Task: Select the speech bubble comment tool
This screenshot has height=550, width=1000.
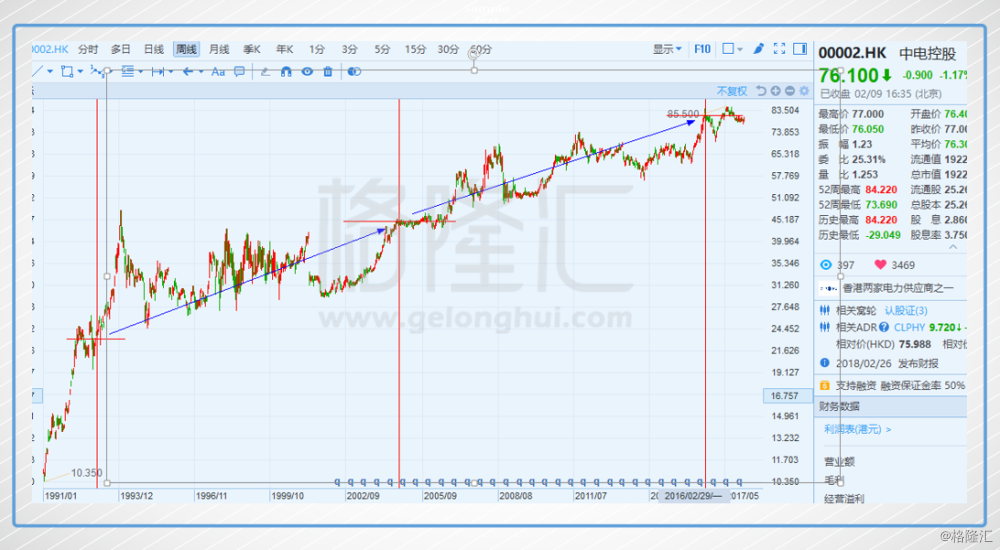Action: click(239, 71)
